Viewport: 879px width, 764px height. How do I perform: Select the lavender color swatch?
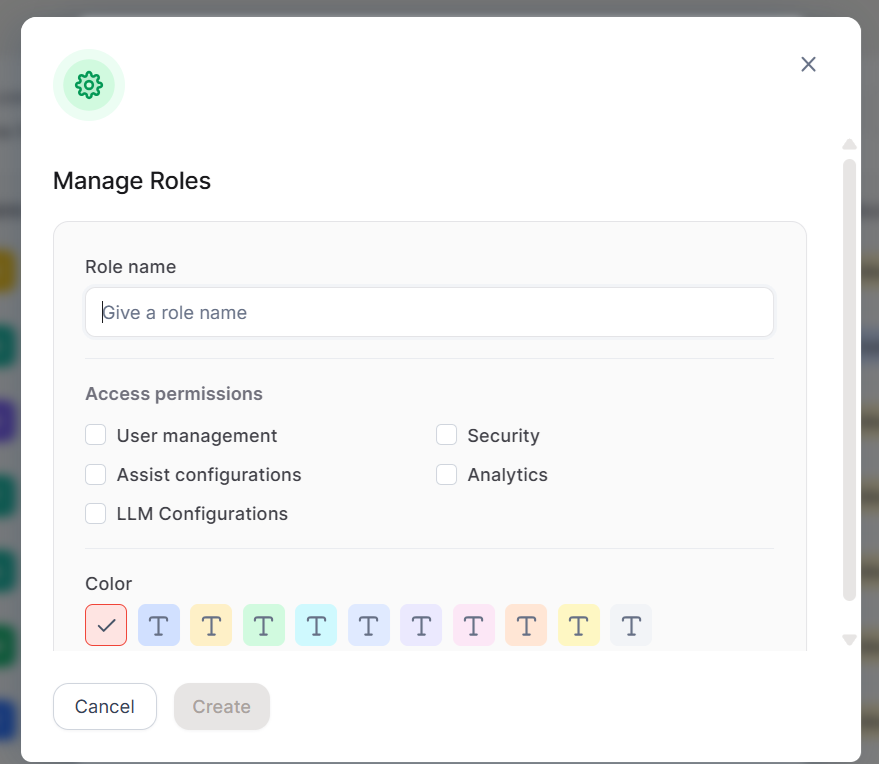421,624
